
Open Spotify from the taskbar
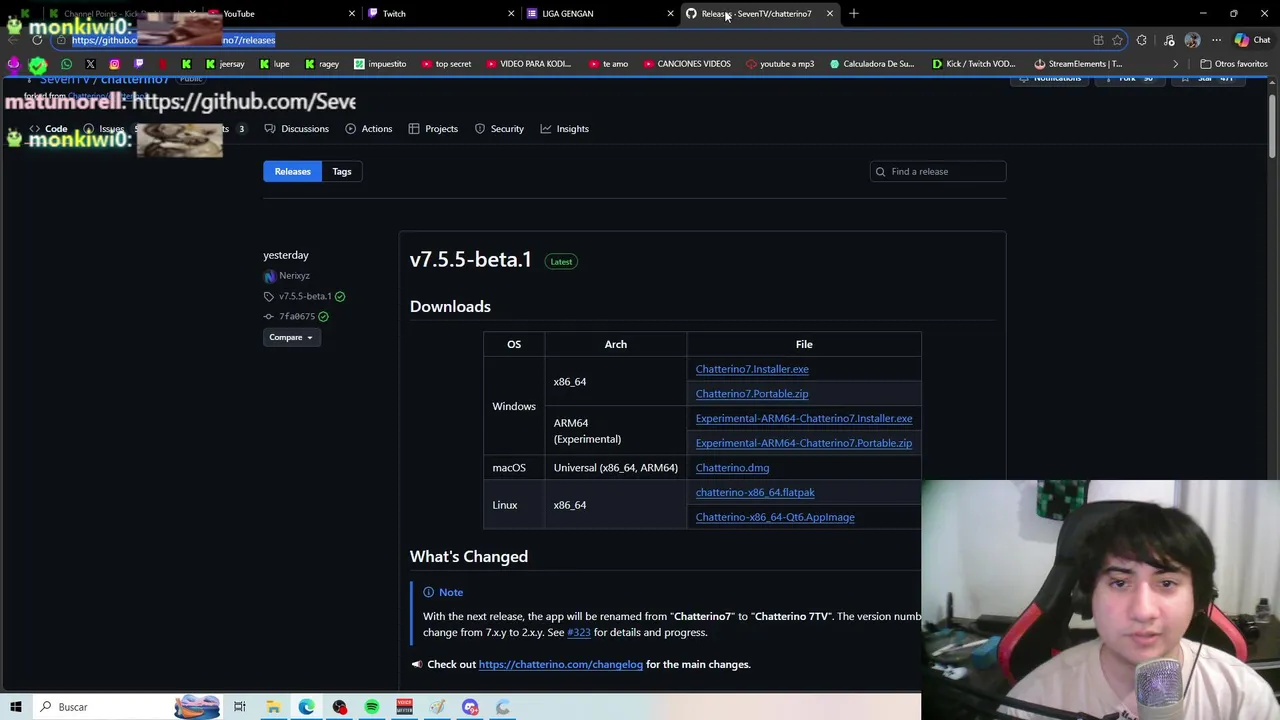coord(372,707)
